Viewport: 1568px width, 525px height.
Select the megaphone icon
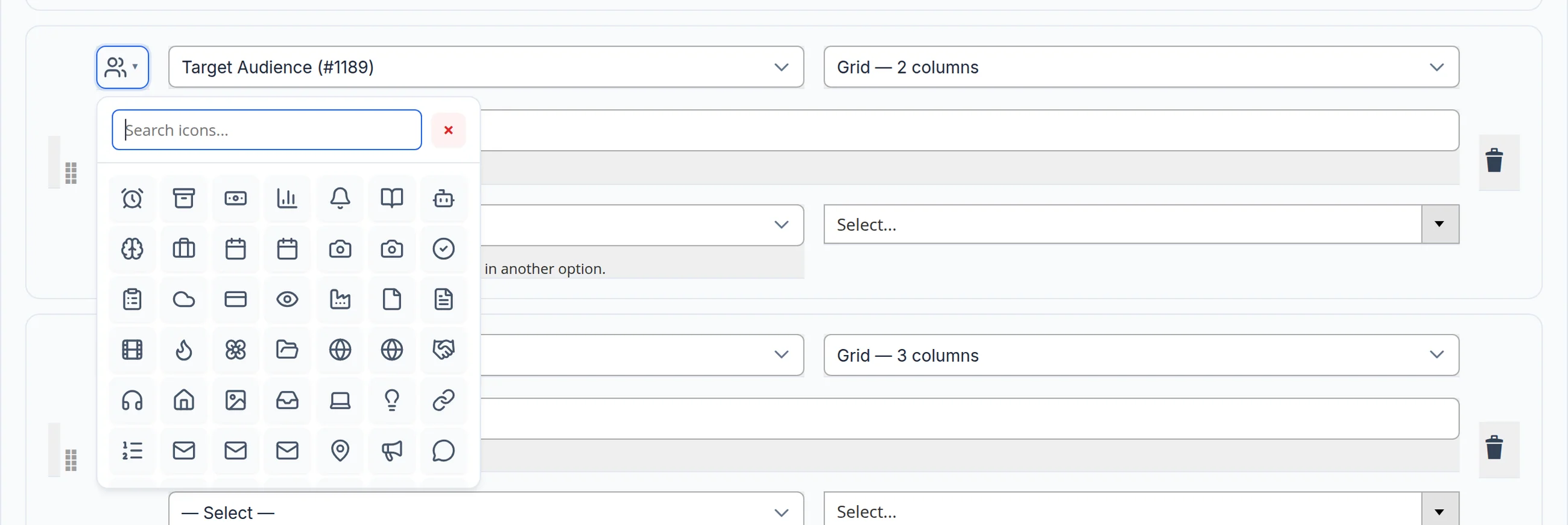[x=392, y=451]
